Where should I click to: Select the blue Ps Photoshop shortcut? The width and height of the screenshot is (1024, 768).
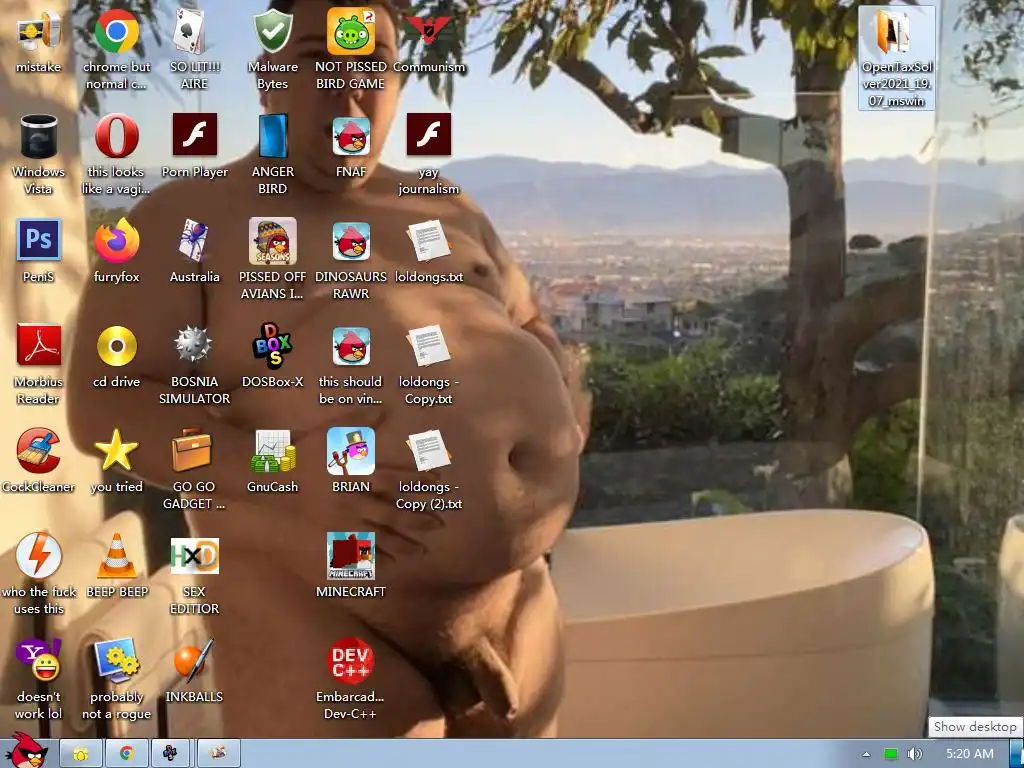tap(38, 251)
